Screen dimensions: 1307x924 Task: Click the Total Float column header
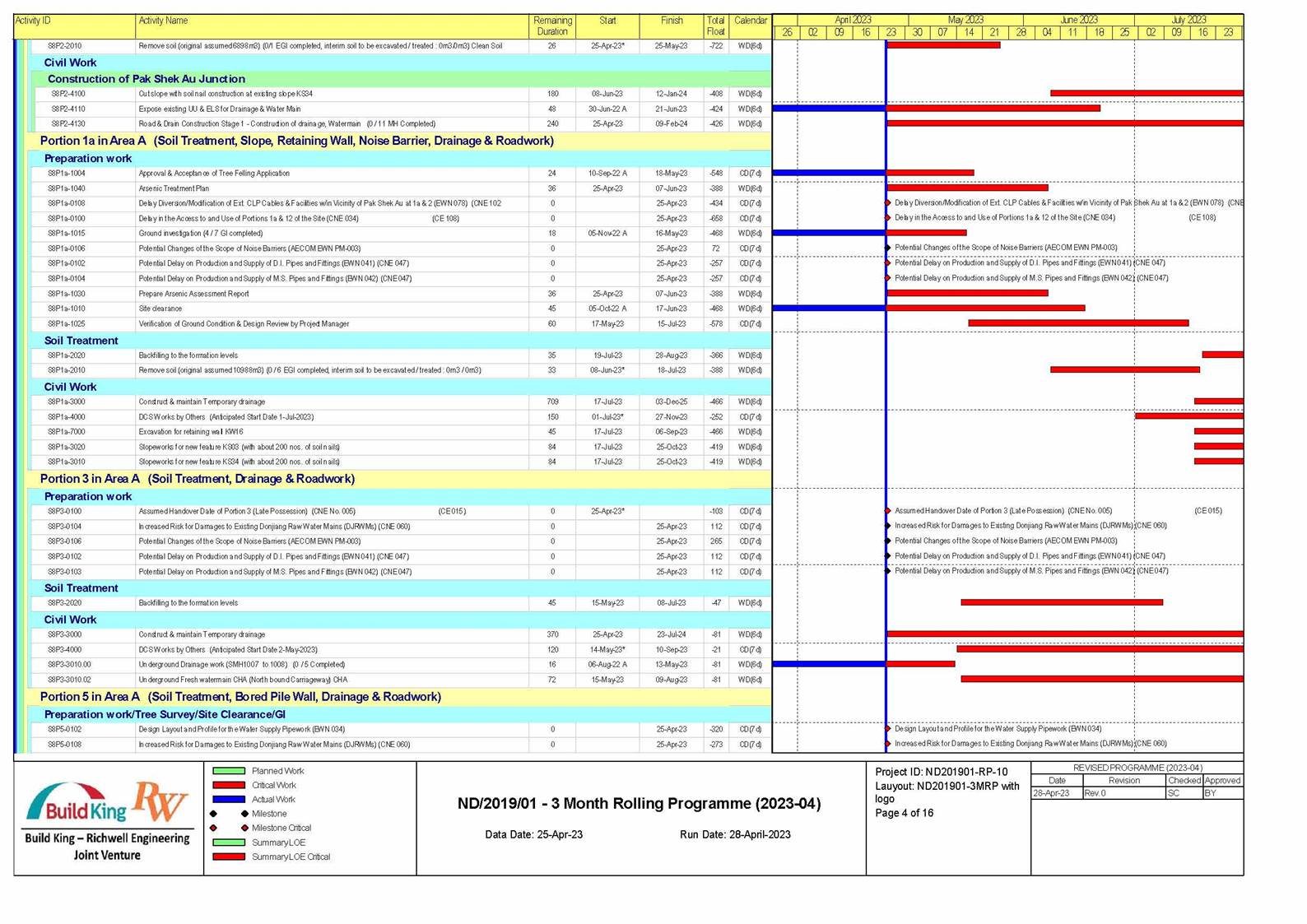(x=716, y=26)
